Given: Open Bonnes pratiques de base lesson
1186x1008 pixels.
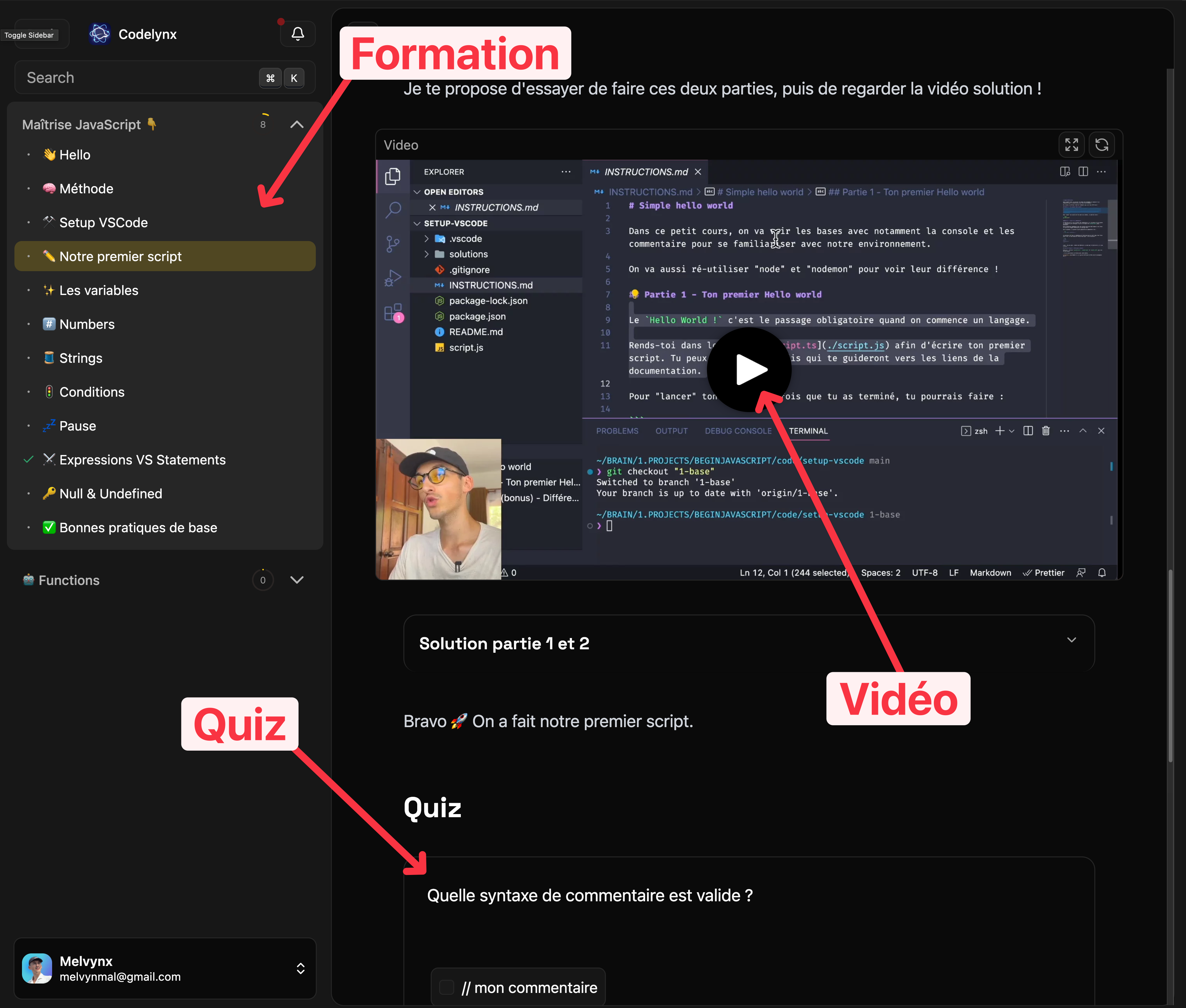Looking at the screenshot, I should coord(164,528).
